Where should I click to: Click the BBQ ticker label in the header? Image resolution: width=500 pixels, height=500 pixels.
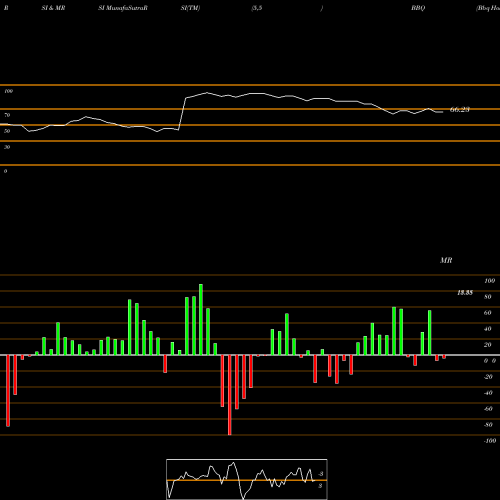point(418,8)
